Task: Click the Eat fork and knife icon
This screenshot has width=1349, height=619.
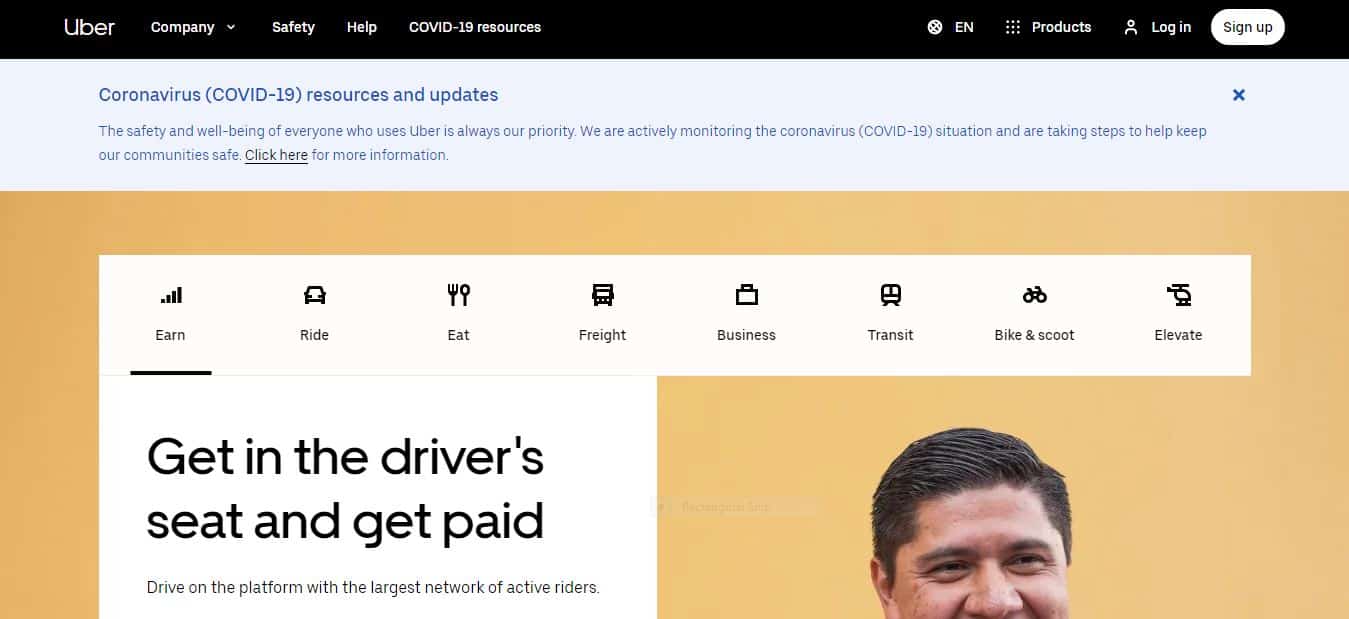Action: pos(459,295)
